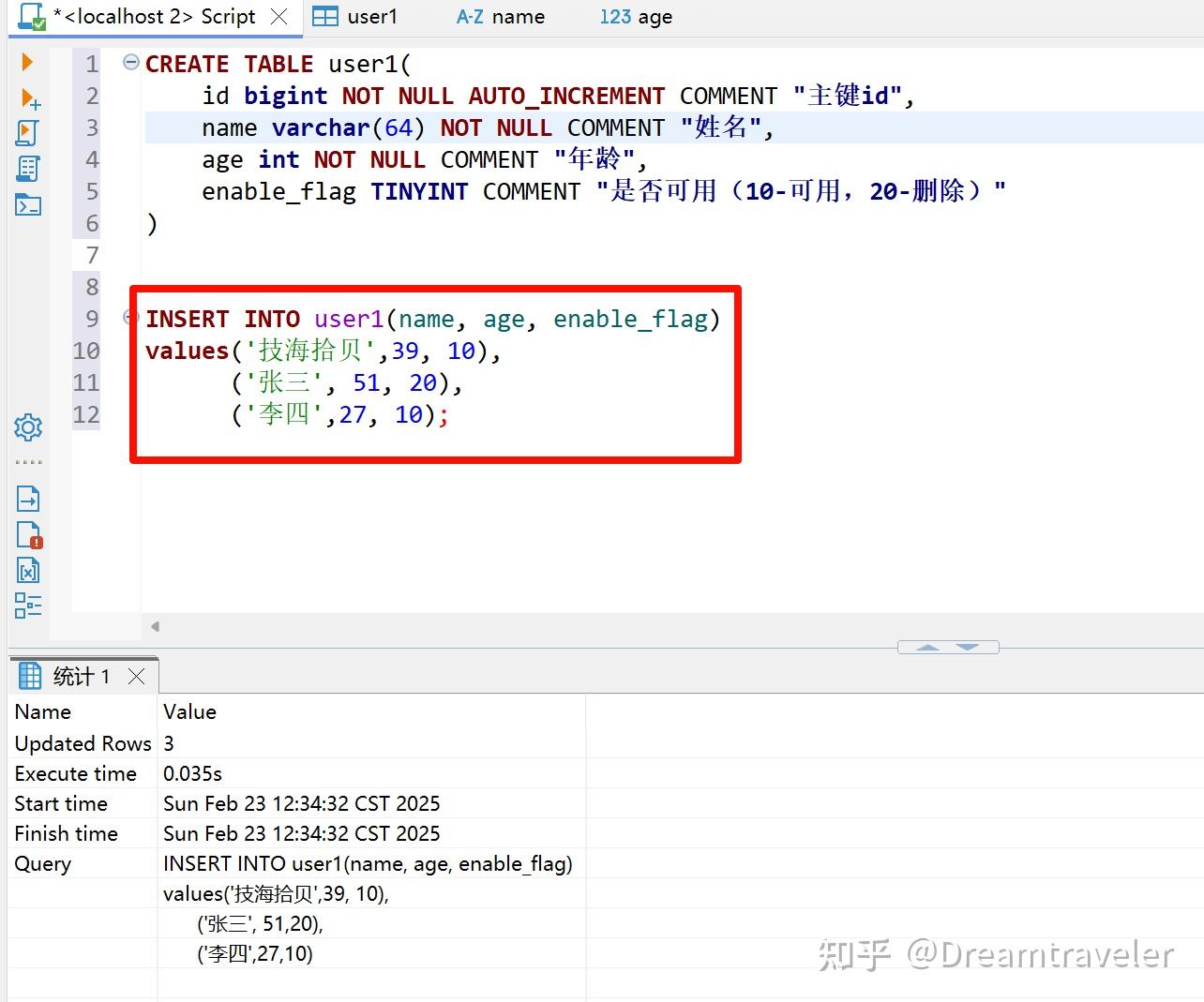Click the document icon with red error badge
1204x1002 pixels.
tap(27, 534)
